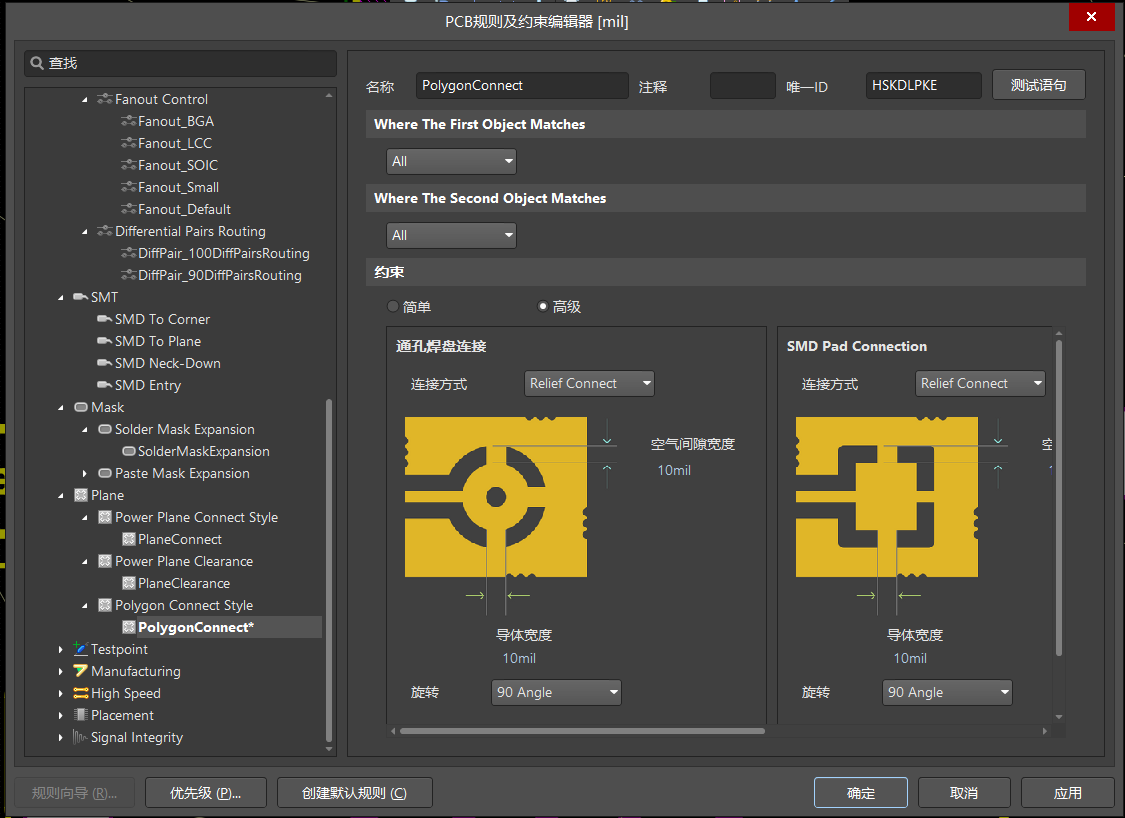The width and height of the screenshot is (1125, 818).
Task: Click the 确定 button
Action: point(860,793)
